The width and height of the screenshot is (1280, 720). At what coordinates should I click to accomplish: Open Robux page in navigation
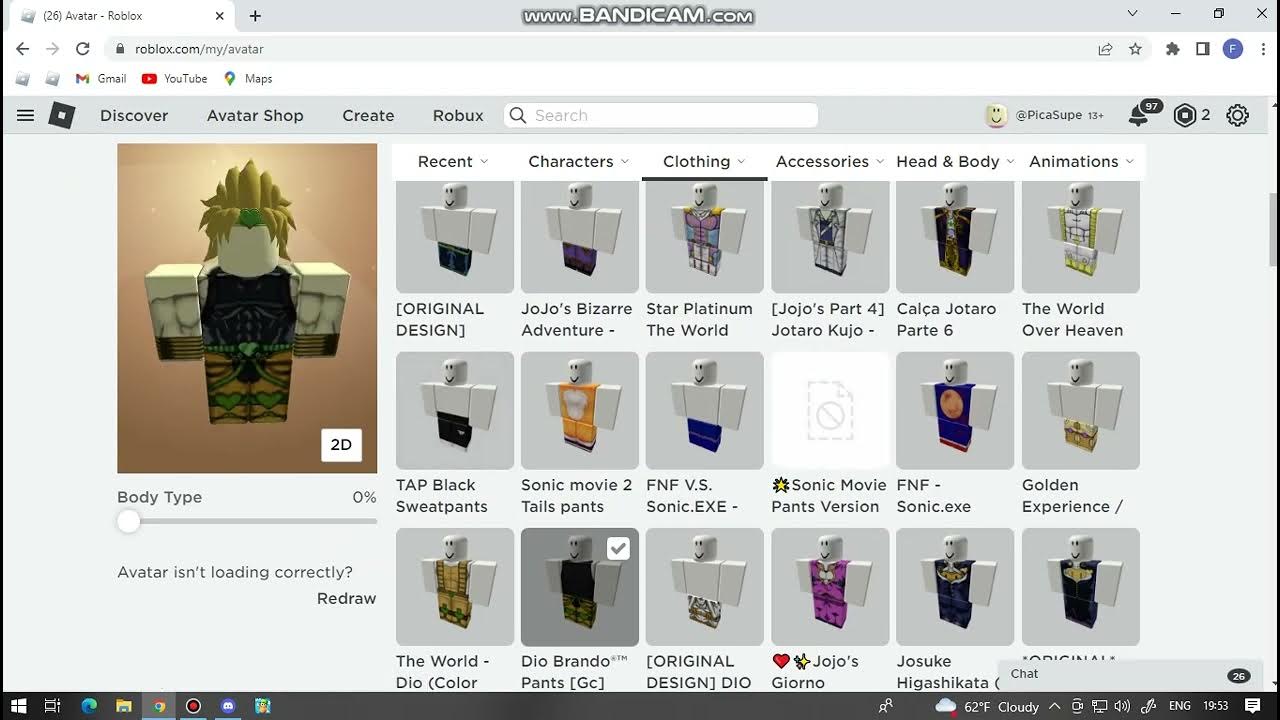tap(458, 116)
